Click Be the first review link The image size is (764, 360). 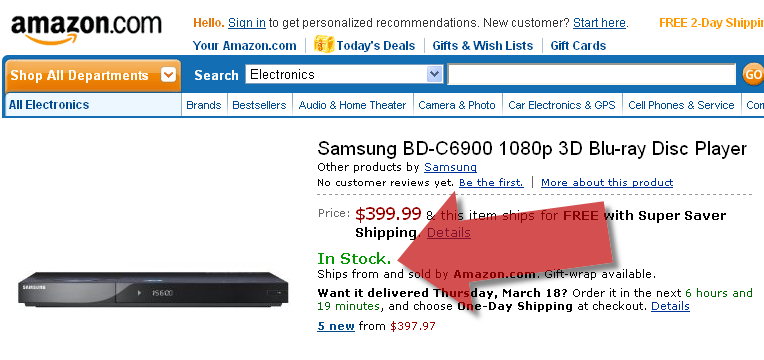point(491,183)
